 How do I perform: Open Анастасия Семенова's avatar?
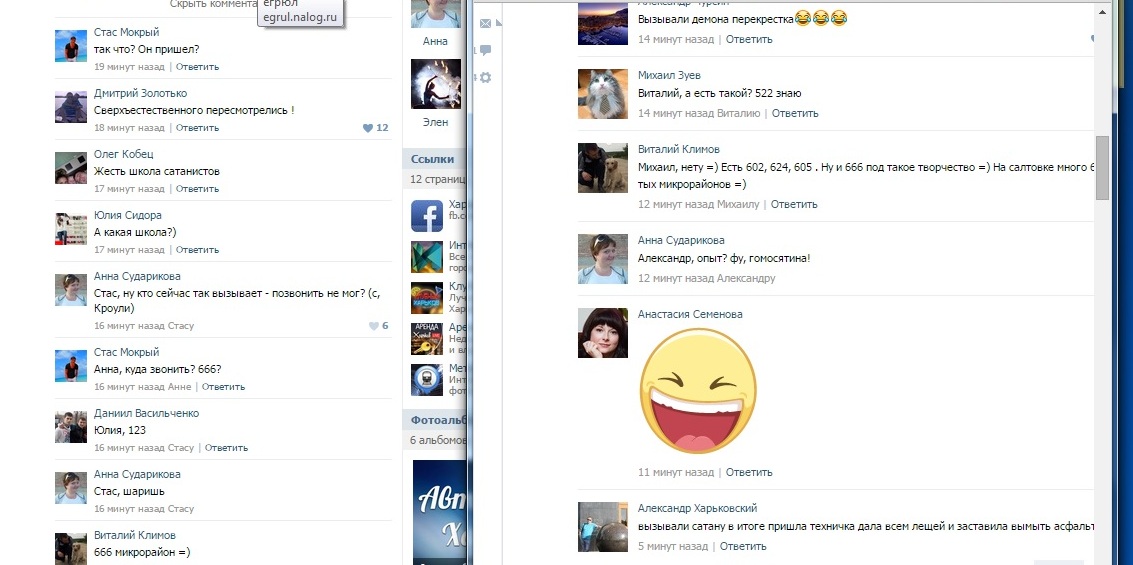point(603,333)
